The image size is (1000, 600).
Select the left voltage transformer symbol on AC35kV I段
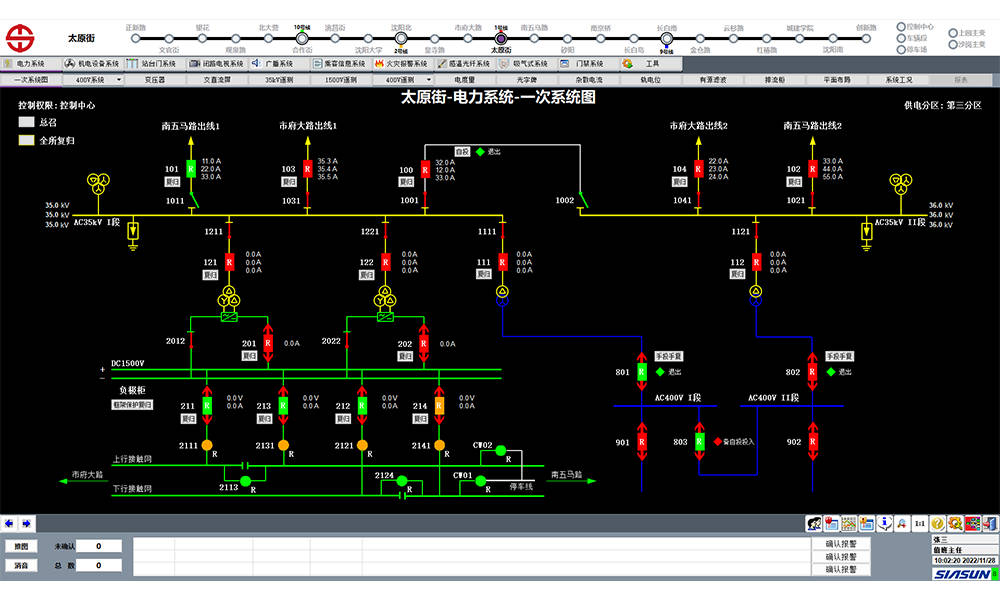tap(97, 183)
